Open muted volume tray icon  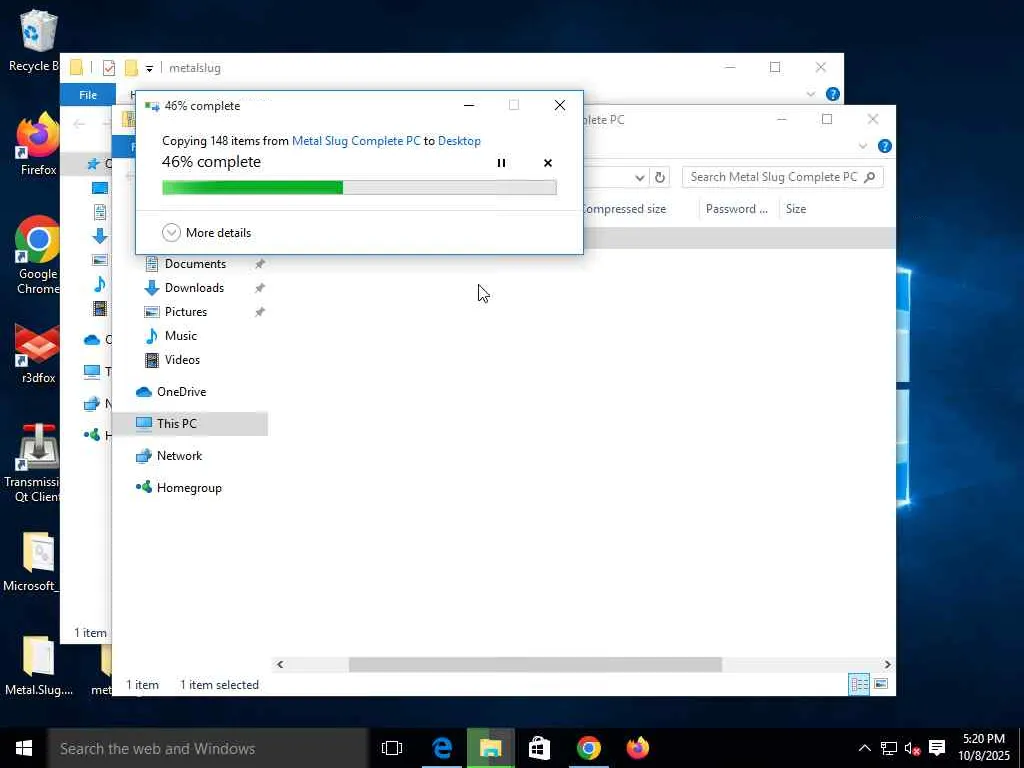click(912, 748)
